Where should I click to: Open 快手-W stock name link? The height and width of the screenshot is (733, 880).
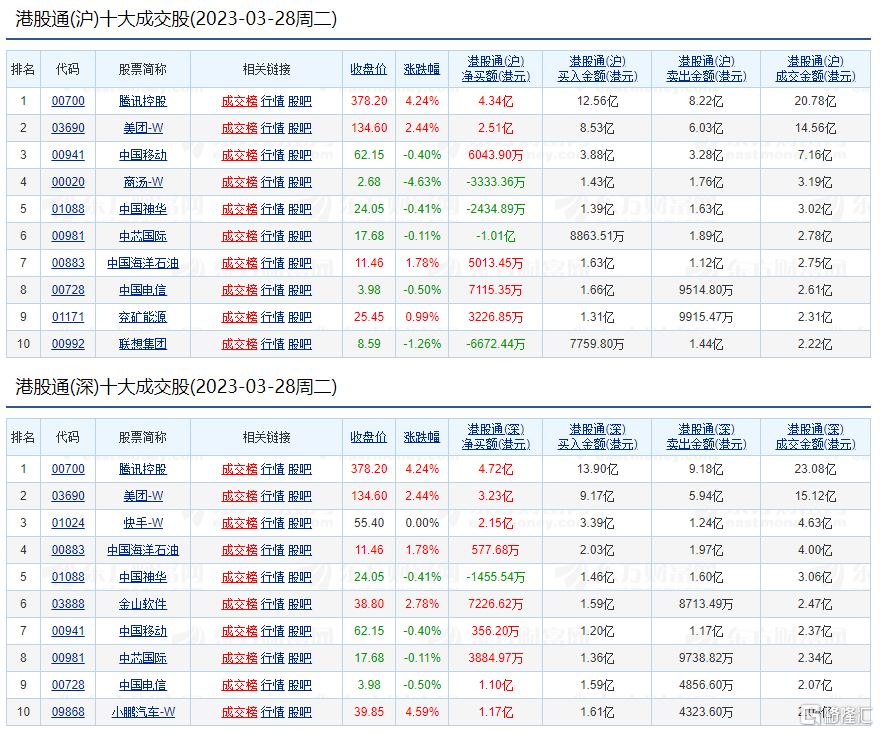point(143,523)
